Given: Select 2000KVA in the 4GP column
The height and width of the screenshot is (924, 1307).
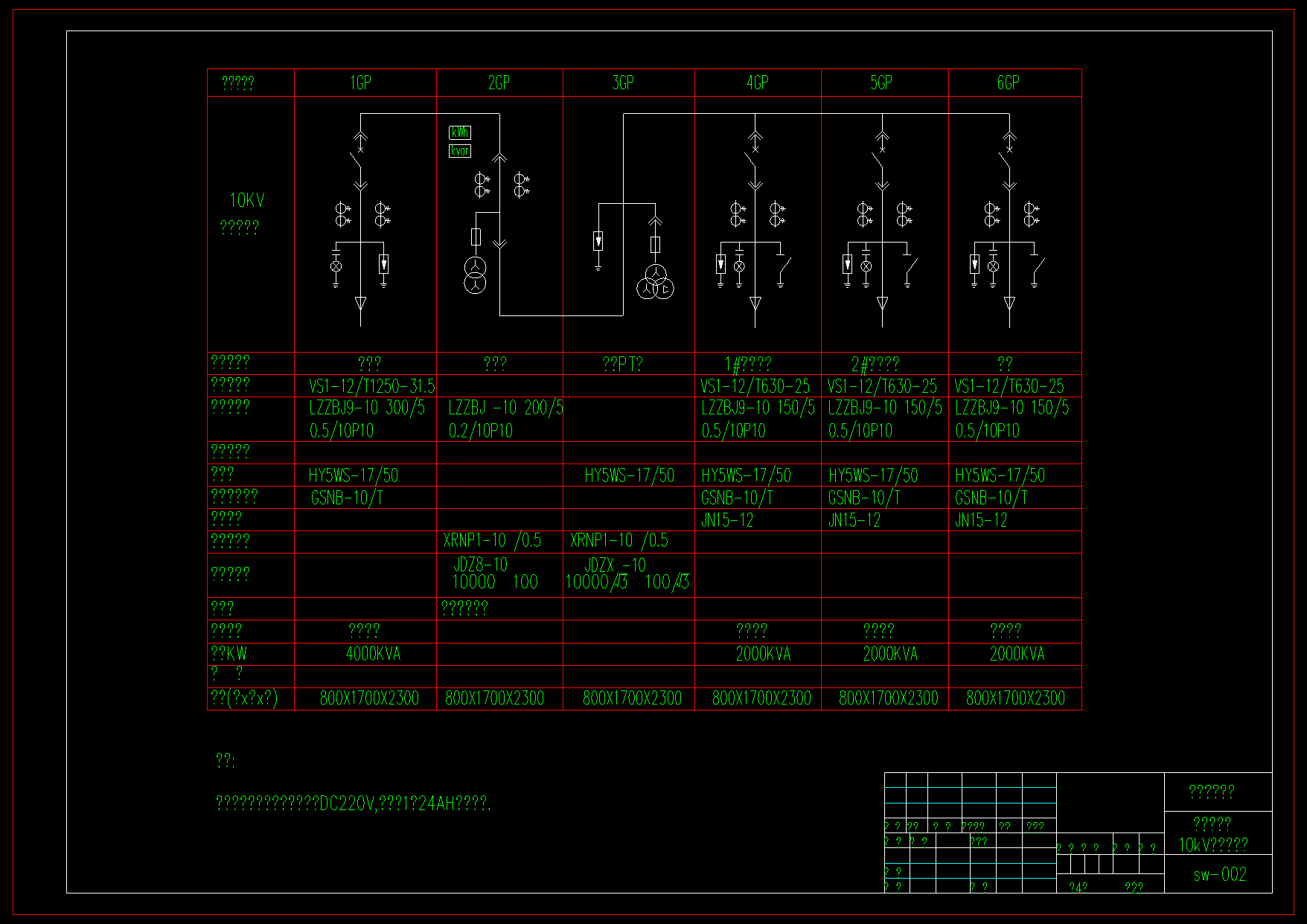Looking at the screenshot, I should coord(764,654).
